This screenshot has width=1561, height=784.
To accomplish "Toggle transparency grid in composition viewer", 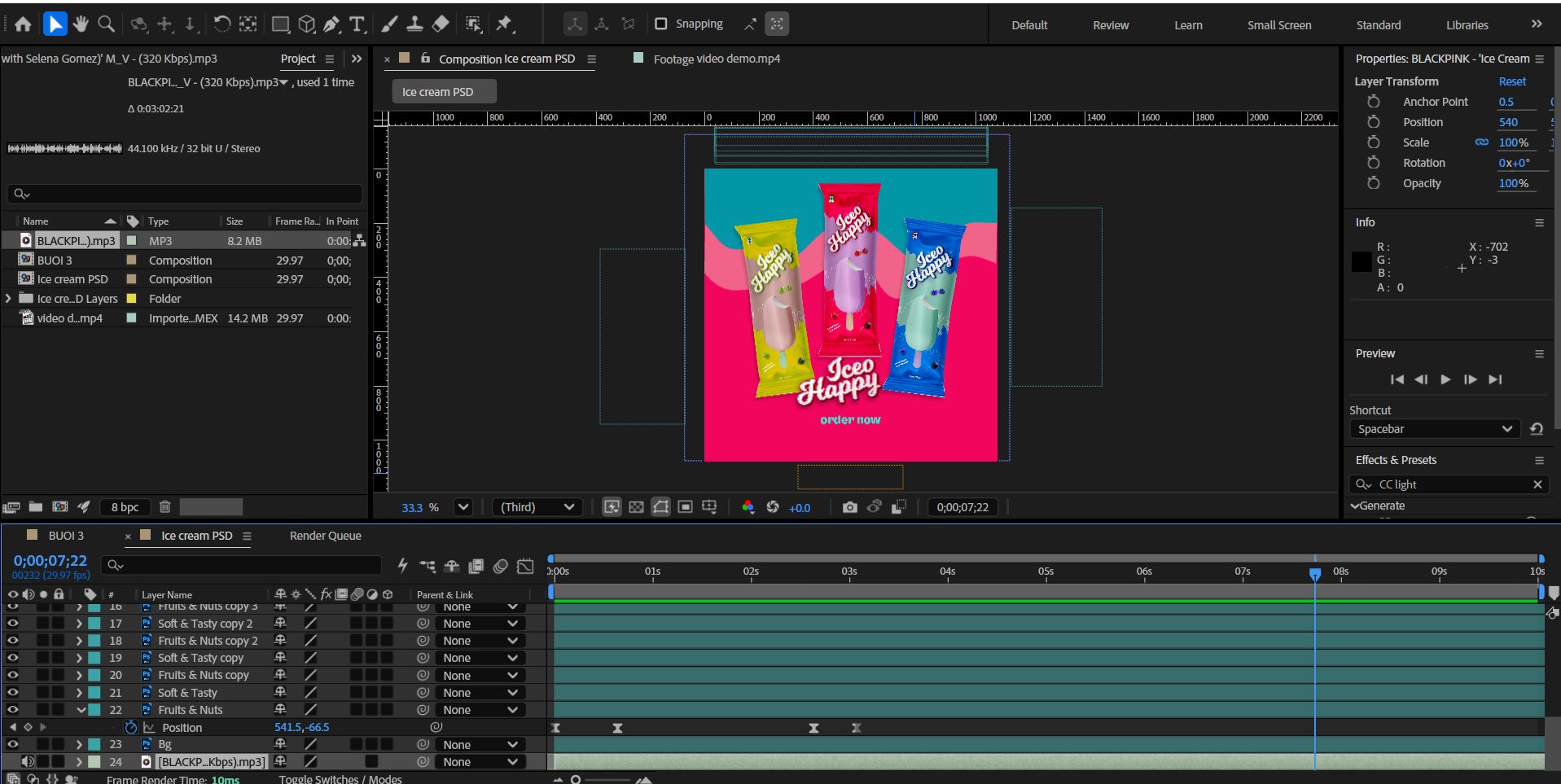I will pos(636,507).
